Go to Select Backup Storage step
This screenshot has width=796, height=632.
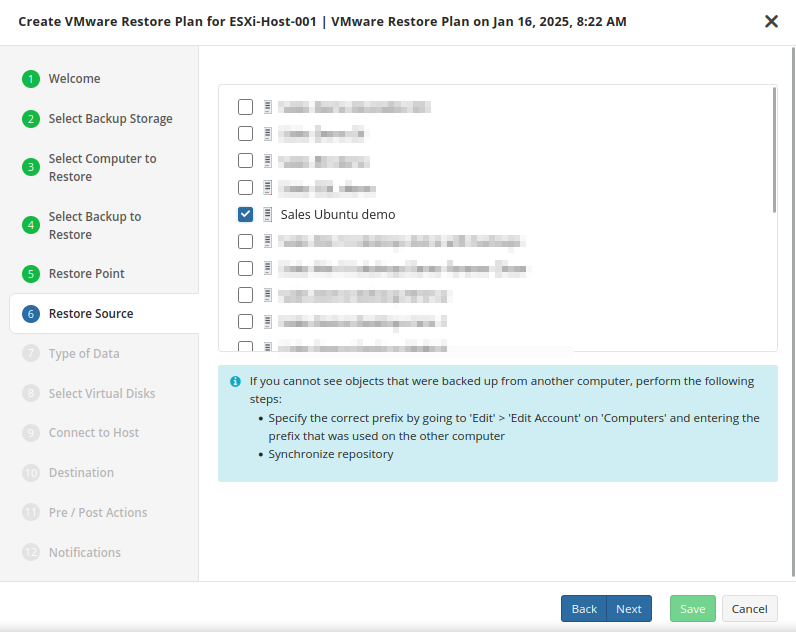(110, 119)
